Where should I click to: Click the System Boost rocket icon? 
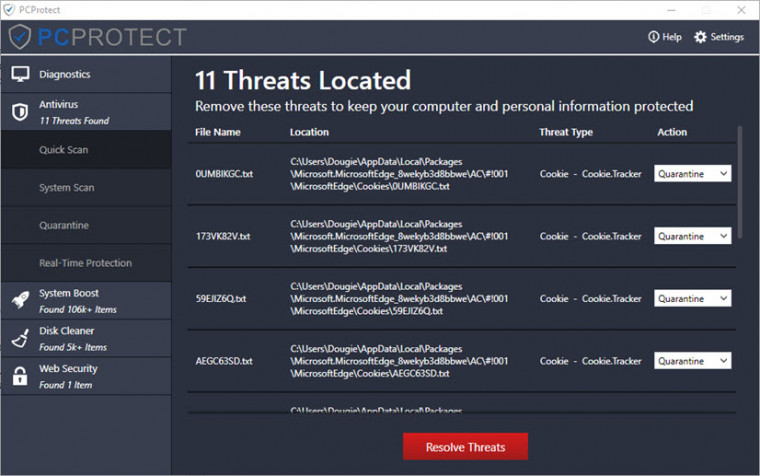click(20, 301)
